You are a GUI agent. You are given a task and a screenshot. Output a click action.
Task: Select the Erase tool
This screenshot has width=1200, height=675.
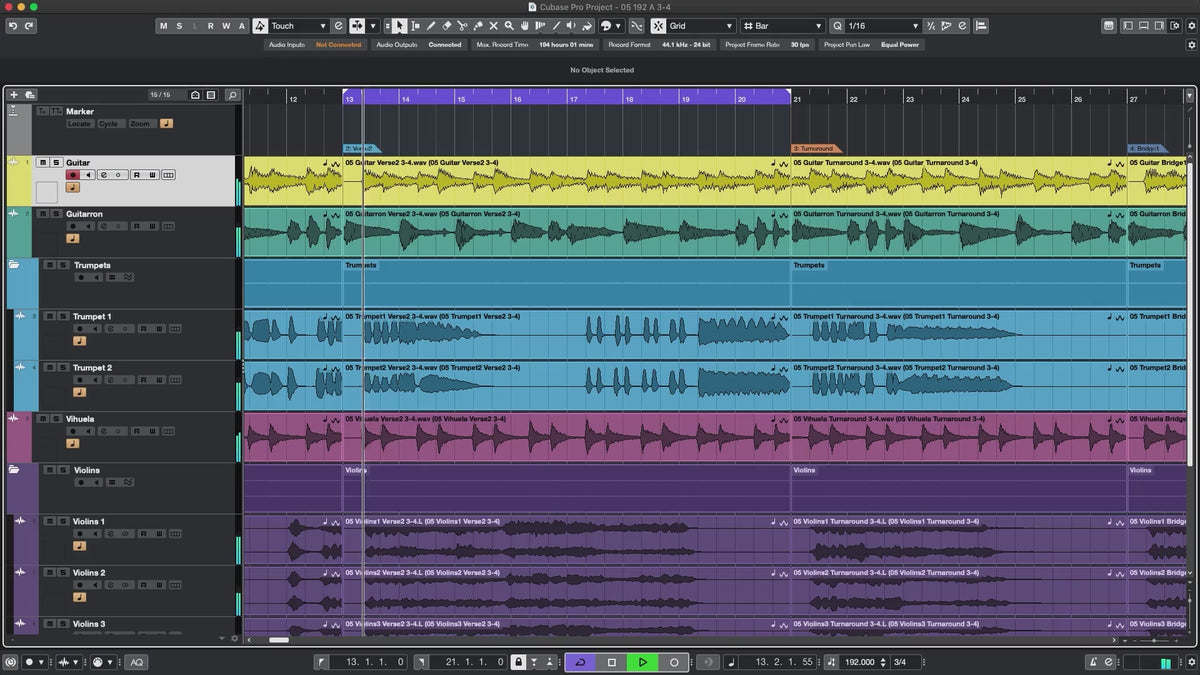pyautogui.click(x=447, y=26)
